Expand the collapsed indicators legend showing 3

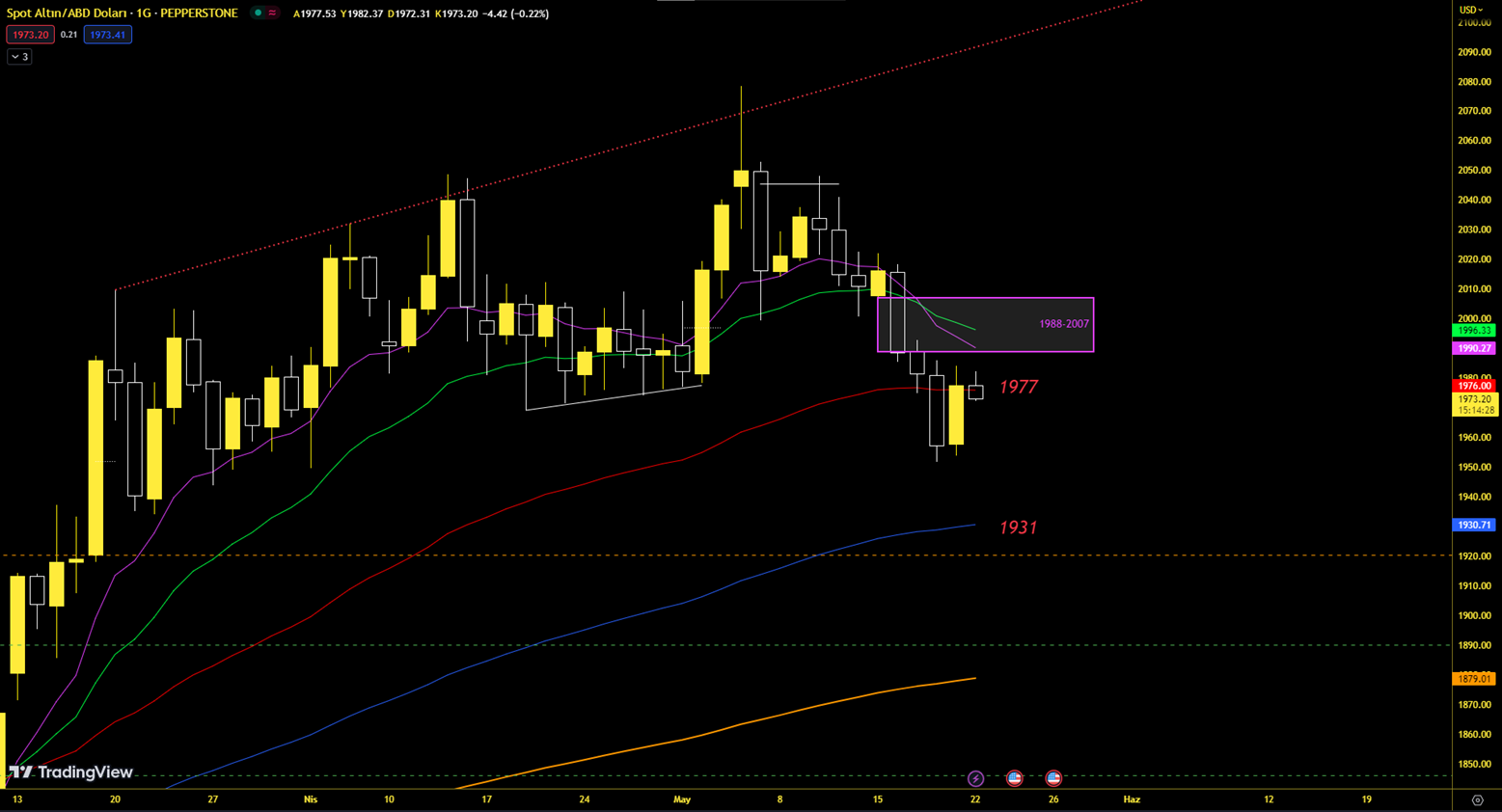tap(19, 57)
